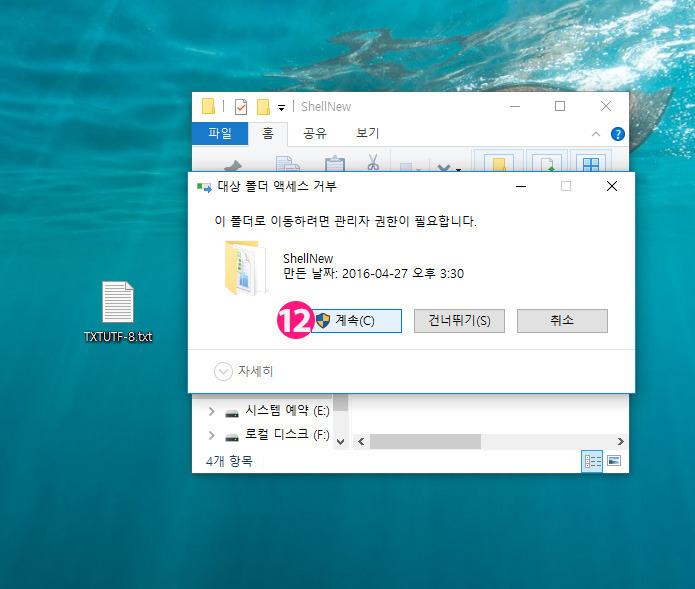The image size is (695, 589).
Task: Expand the 로컬 디스크 (F:) drive
Action: (x=211, y=436)
